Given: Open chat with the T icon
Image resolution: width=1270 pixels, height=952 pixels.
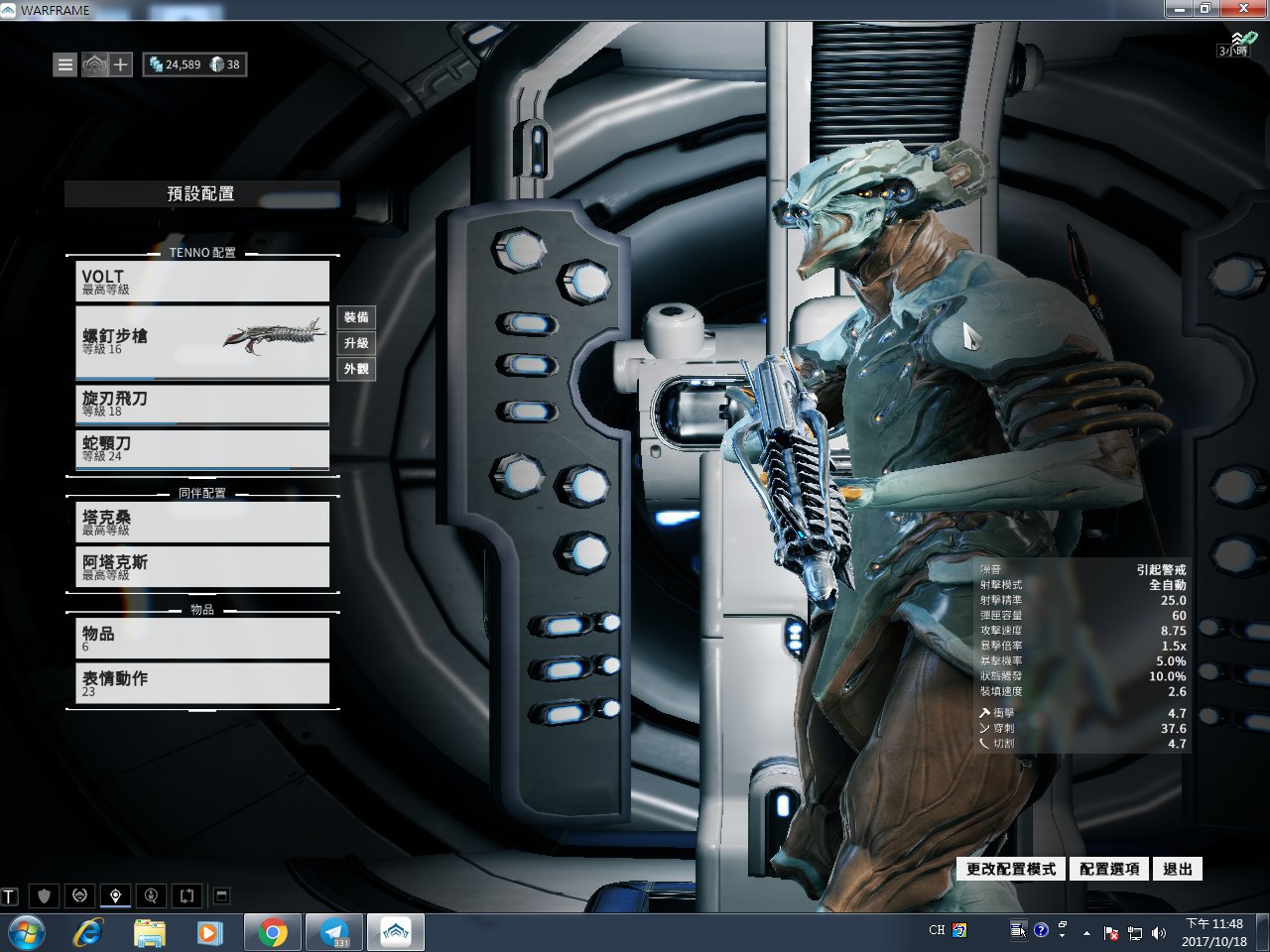Looking at the screenshot, I should tap(10, 896).
